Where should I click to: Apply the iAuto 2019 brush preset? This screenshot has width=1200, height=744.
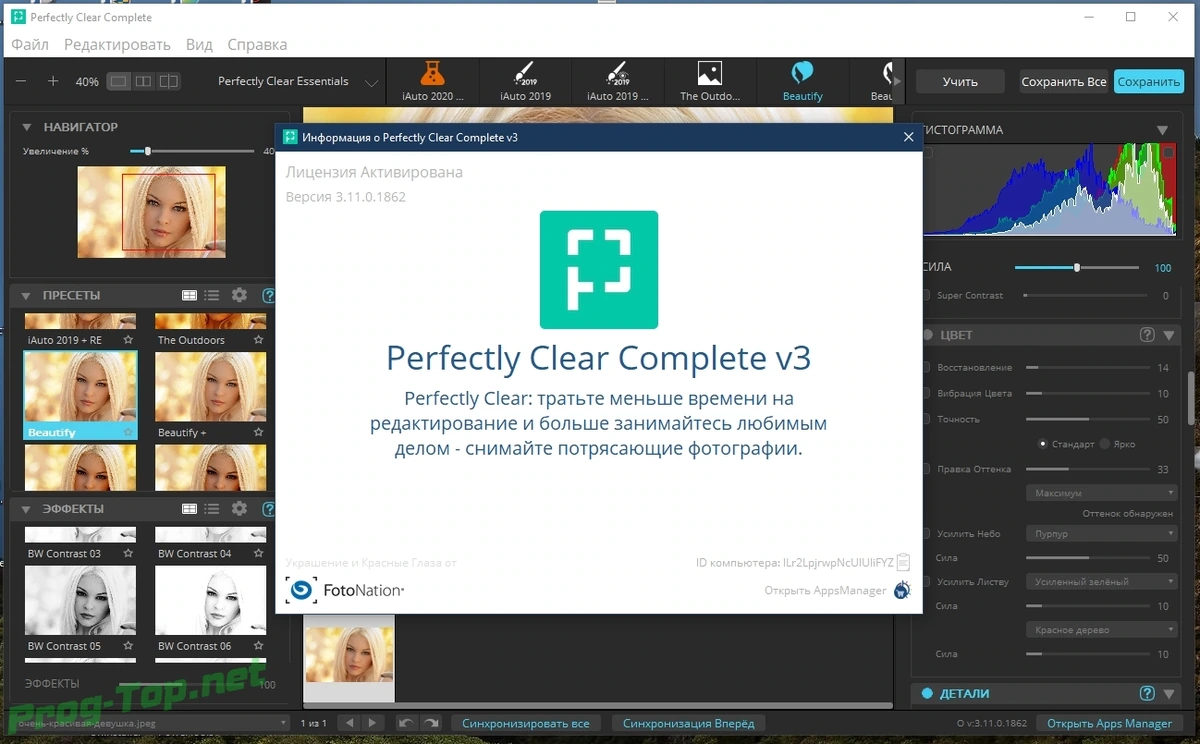pos(525,81)
